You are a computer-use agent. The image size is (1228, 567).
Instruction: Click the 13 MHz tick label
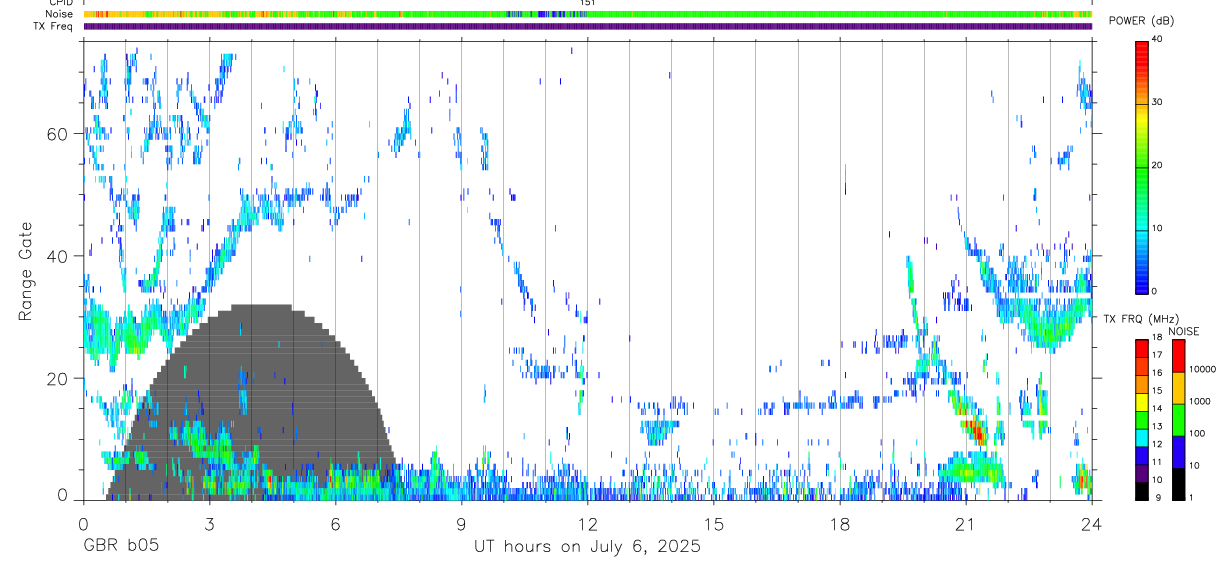(x=1157, y=427)
